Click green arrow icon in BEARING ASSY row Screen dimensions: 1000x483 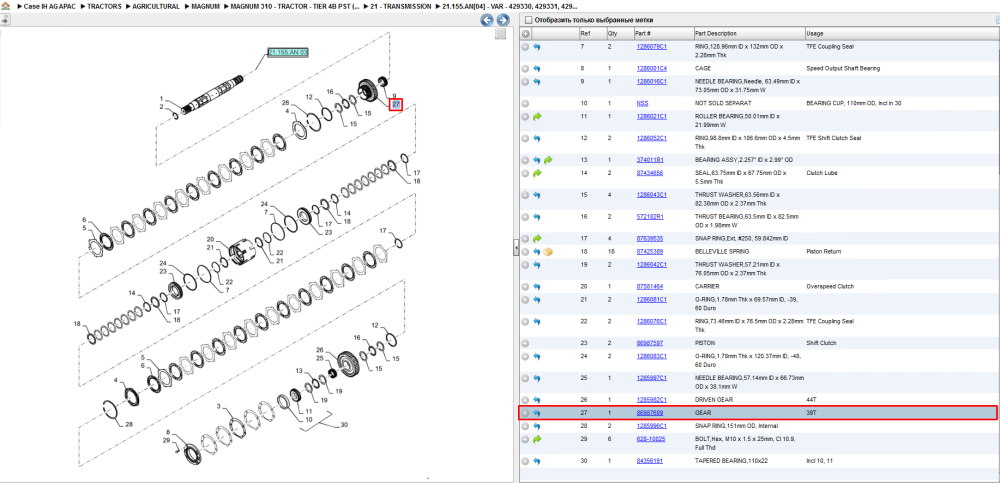tap(548, 160)
